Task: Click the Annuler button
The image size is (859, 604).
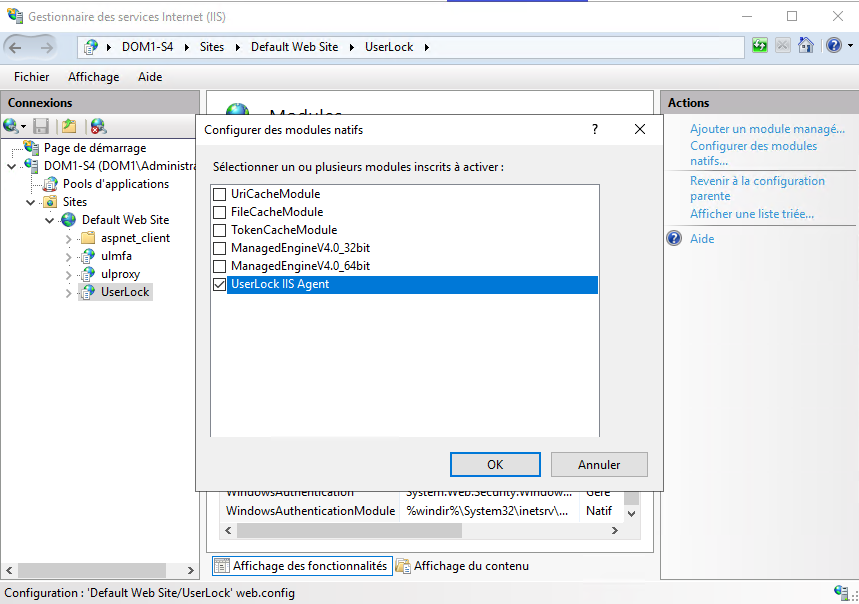Action: click(x=599, y=464)
